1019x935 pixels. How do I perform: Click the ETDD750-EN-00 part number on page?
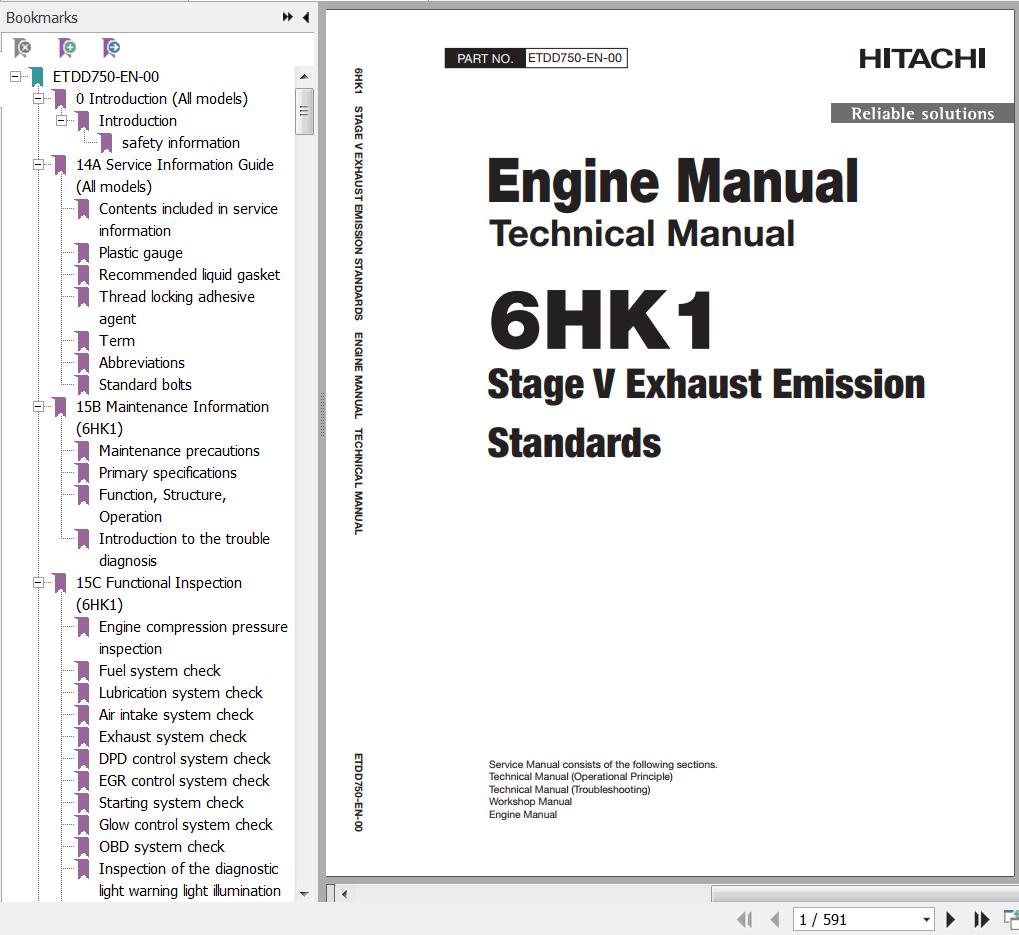pyautogui.click(x=574, y=58)
